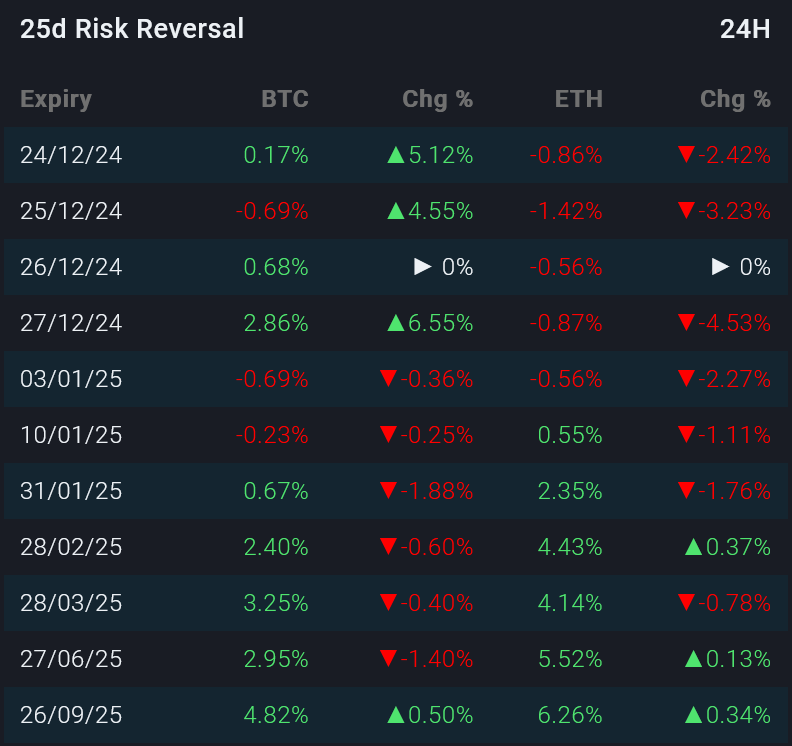This screenshot has width=792, height=746.
Task: Click ETH value 4.43% for 28/02/25
Action: [570, 548]
